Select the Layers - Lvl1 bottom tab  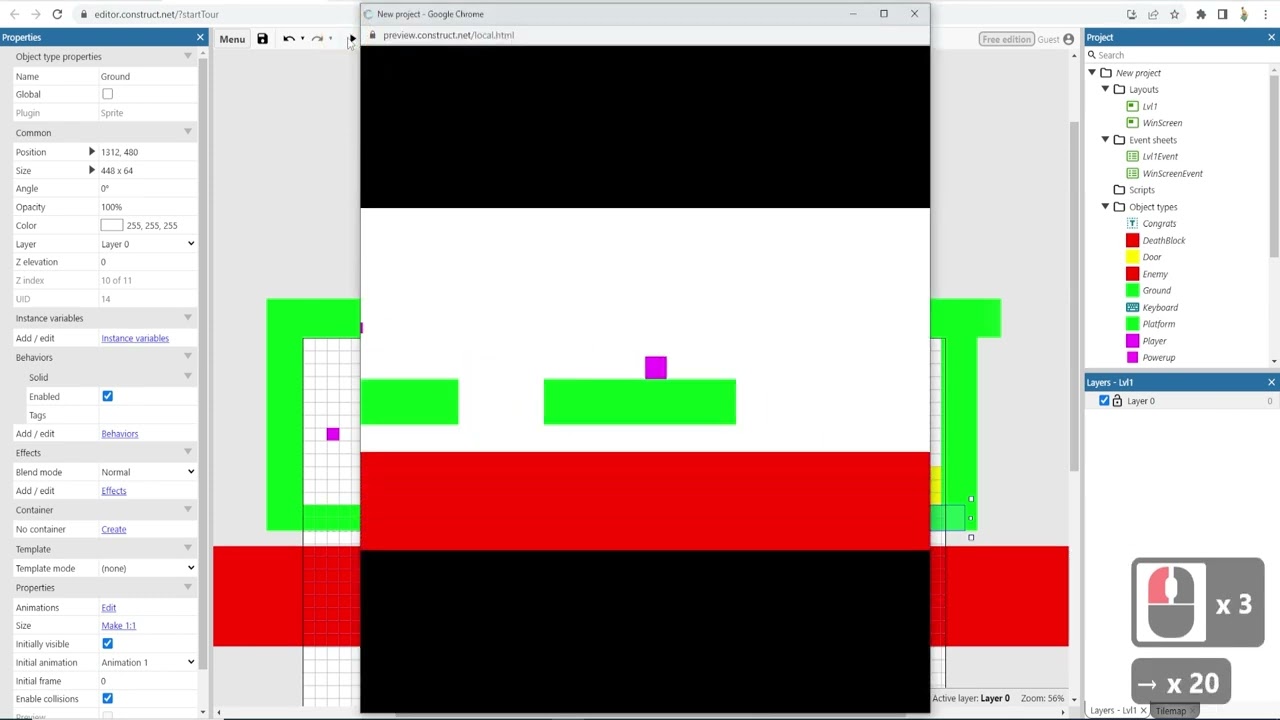[x=1113, y=711]
